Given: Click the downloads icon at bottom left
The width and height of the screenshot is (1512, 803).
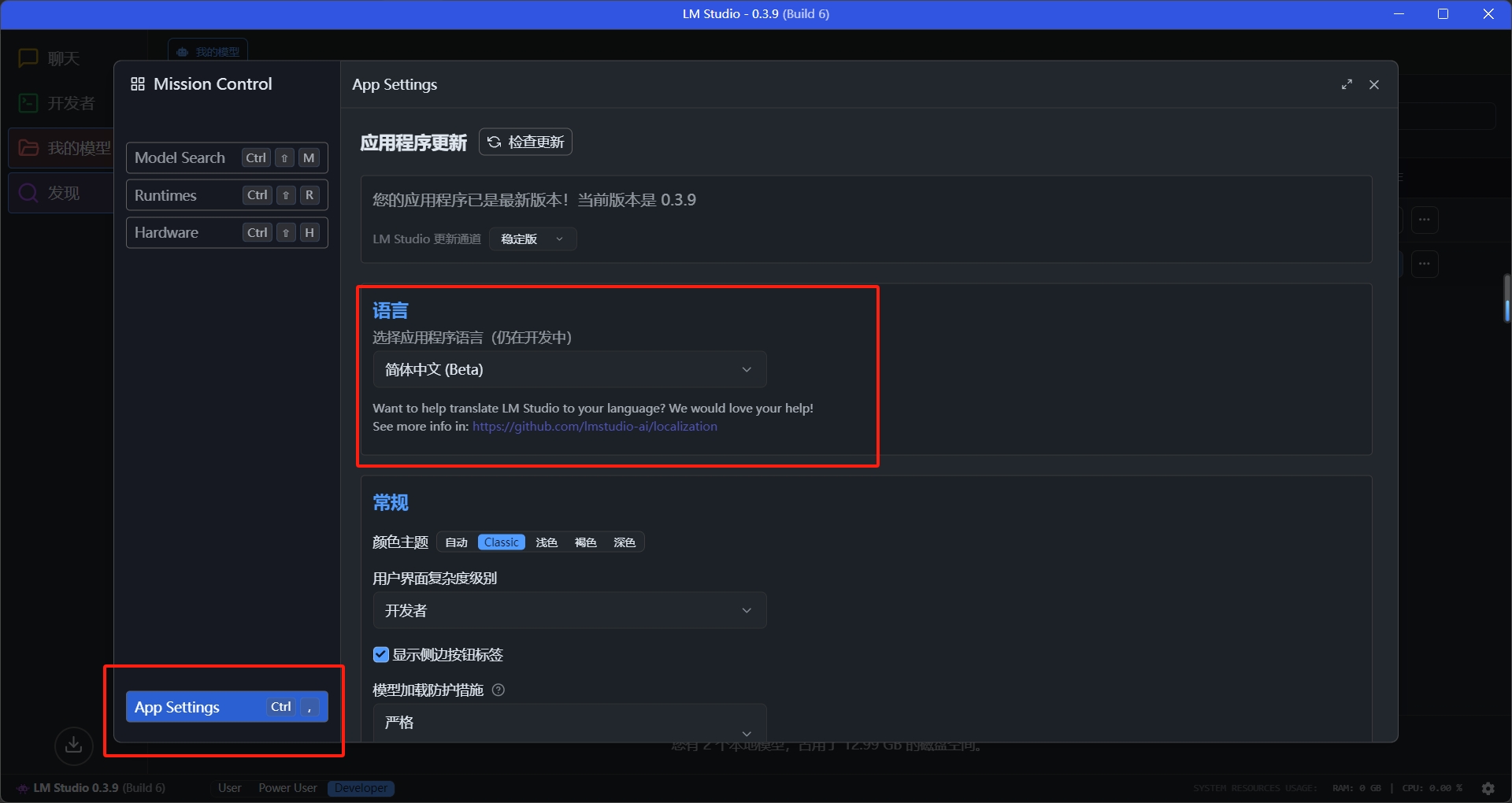Looking at the screenshot, I should click(74, 745).
